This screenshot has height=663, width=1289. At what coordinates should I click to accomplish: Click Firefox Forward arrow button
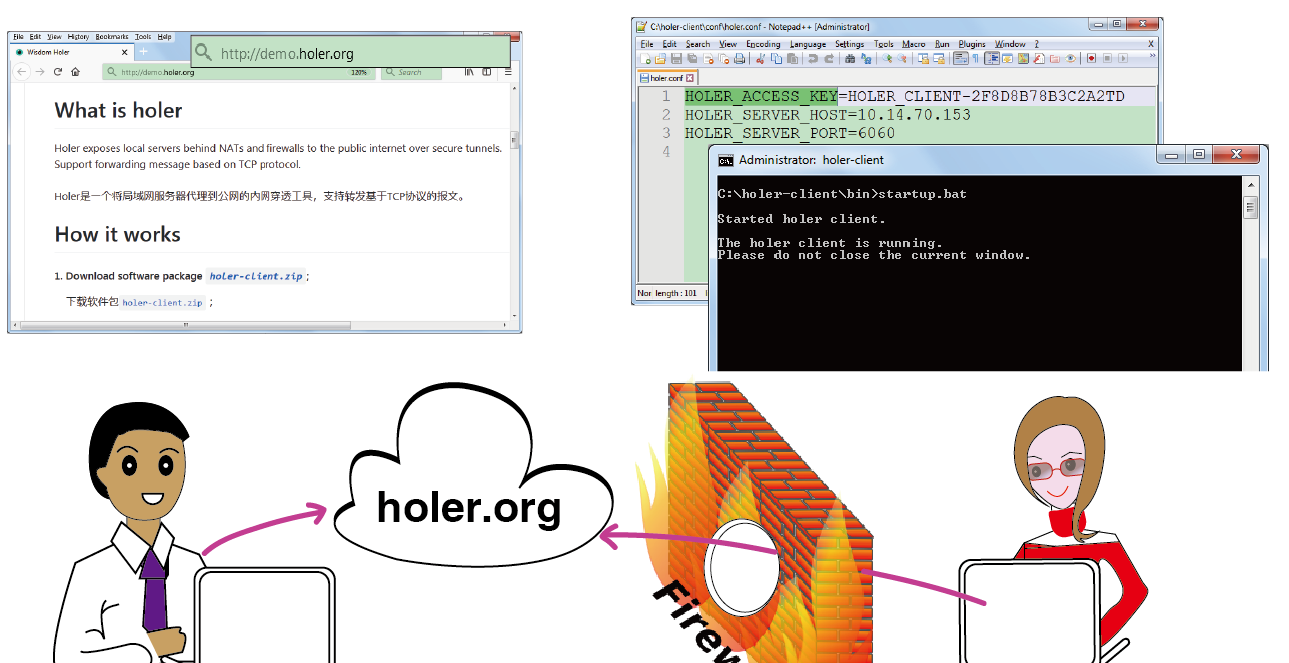40,72
